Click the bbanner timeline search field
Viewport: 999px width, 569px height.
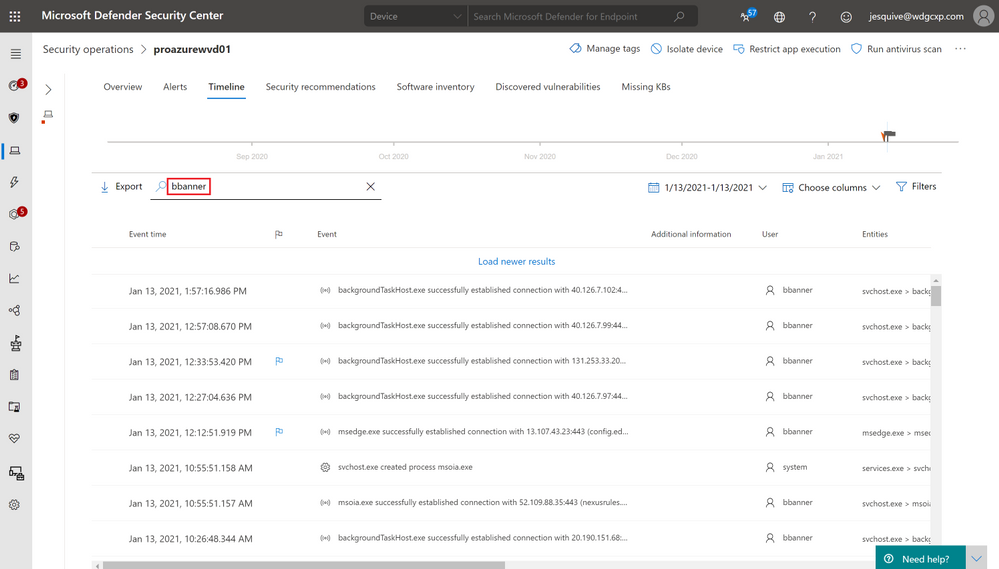pos(266,187)
